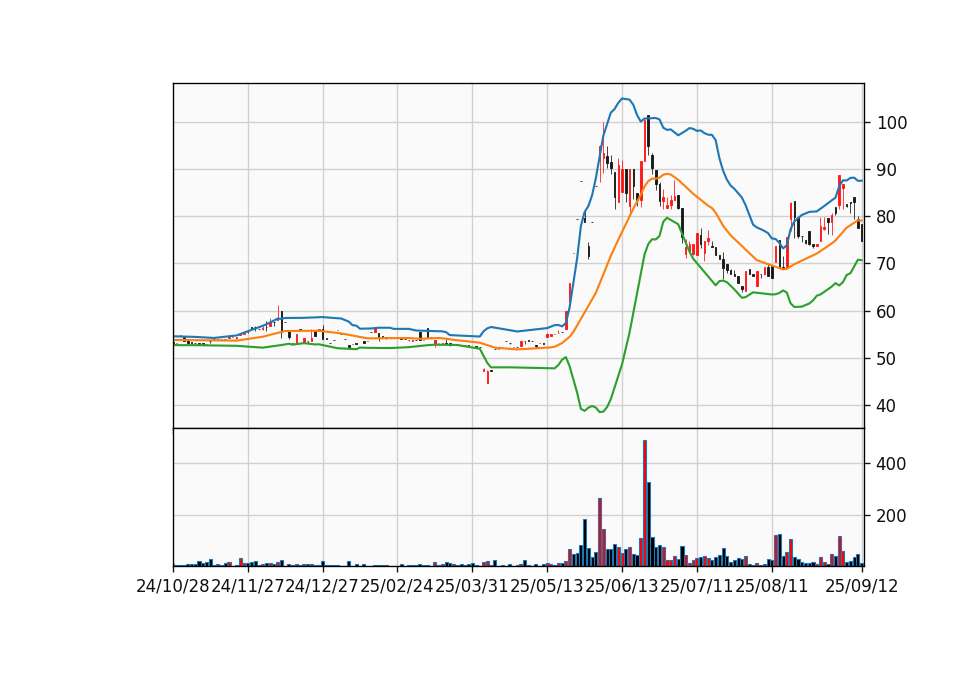Click the green lower band trough below 40

click(601, 411)
